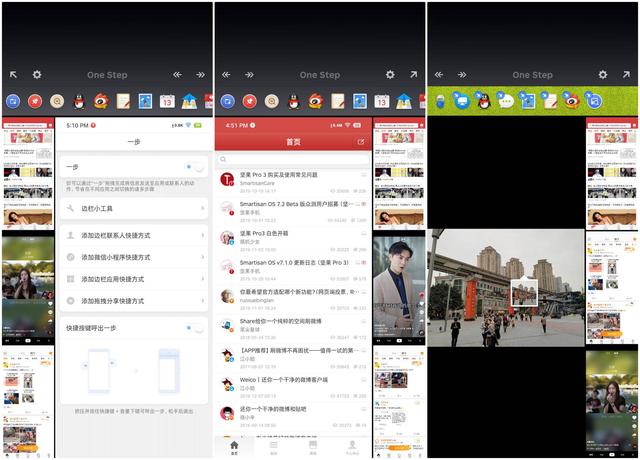Open 添加边栏联系人快捷方式 row

pyautogui.click(x=133, y=235)
